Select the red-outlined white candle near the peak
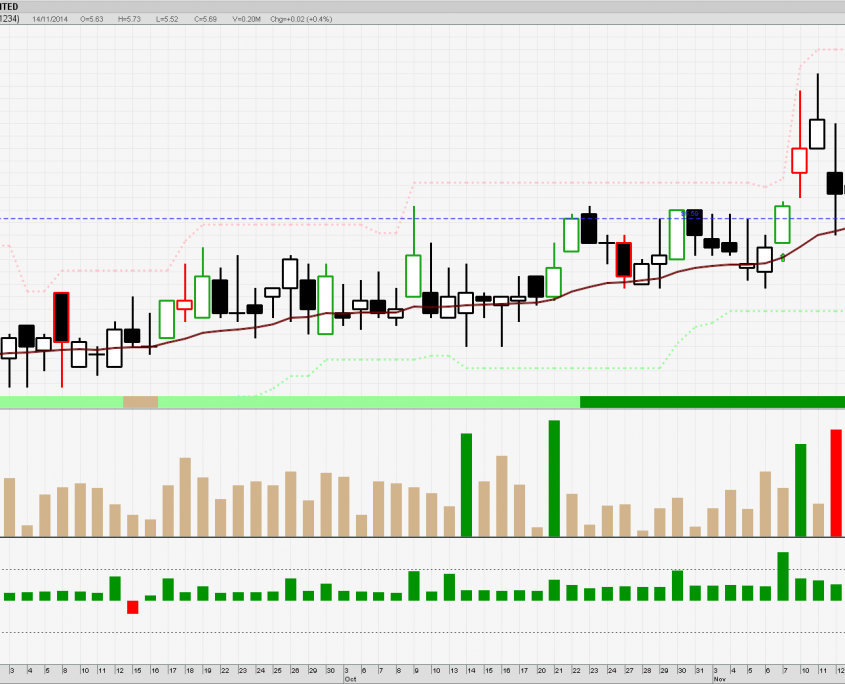The width and height of the screenshot is (845, 684). [799, 160]
